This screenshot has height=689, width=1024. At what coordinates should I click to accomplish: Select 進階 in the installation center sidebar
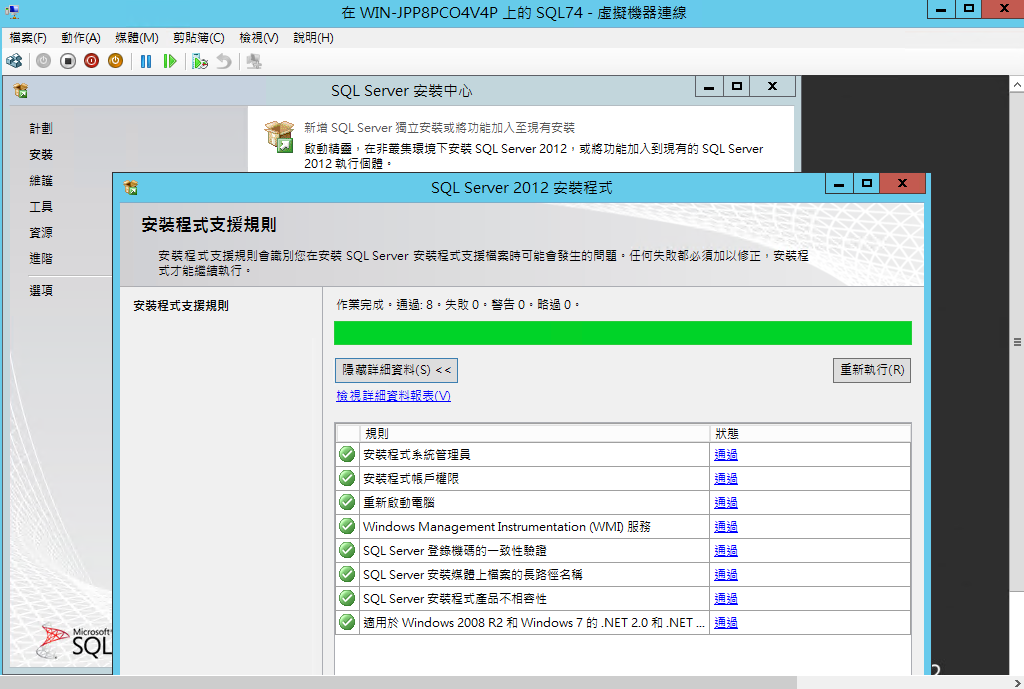point(41,259)
